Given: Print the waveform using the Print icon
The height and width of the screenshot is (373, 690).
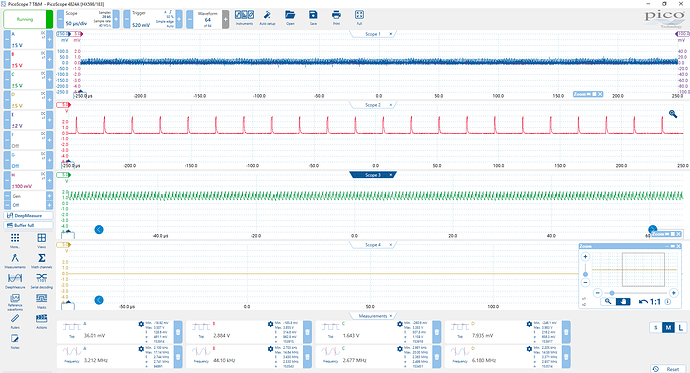Looking at the screenshot, I should point(336,18).
